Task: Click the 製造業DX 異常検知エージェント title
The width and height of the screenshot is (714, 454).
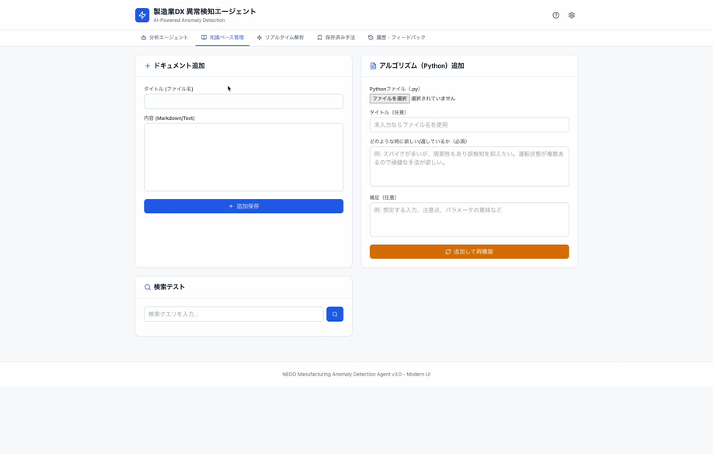Action: 205,11
